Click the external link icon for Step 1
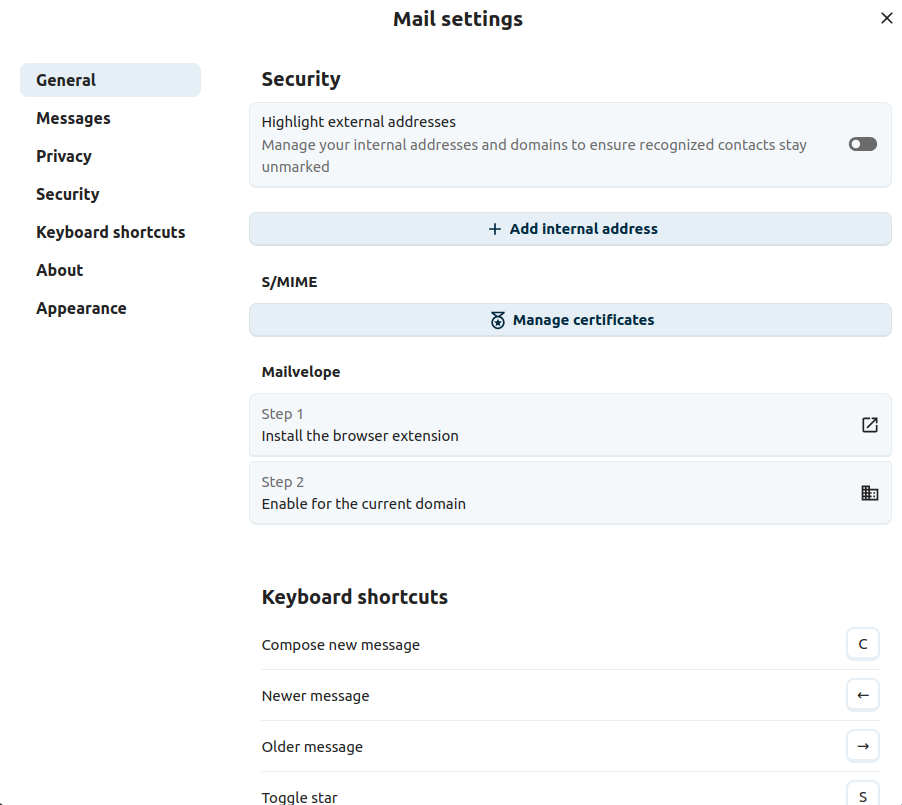This screenshot has height=805, width=902. point(869,425)
